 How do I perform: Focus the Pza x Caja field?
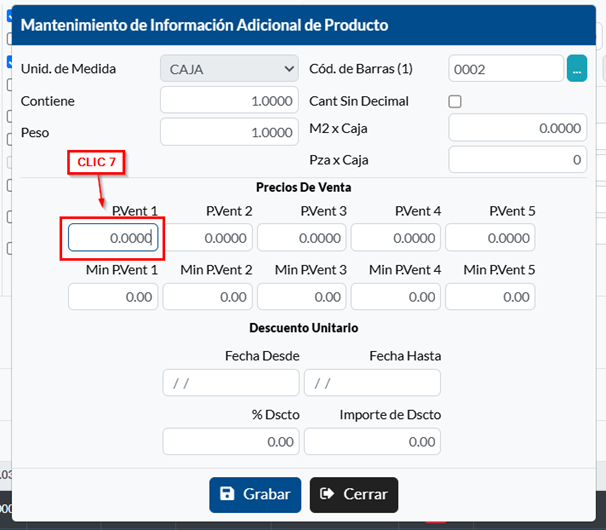[518, 160]
